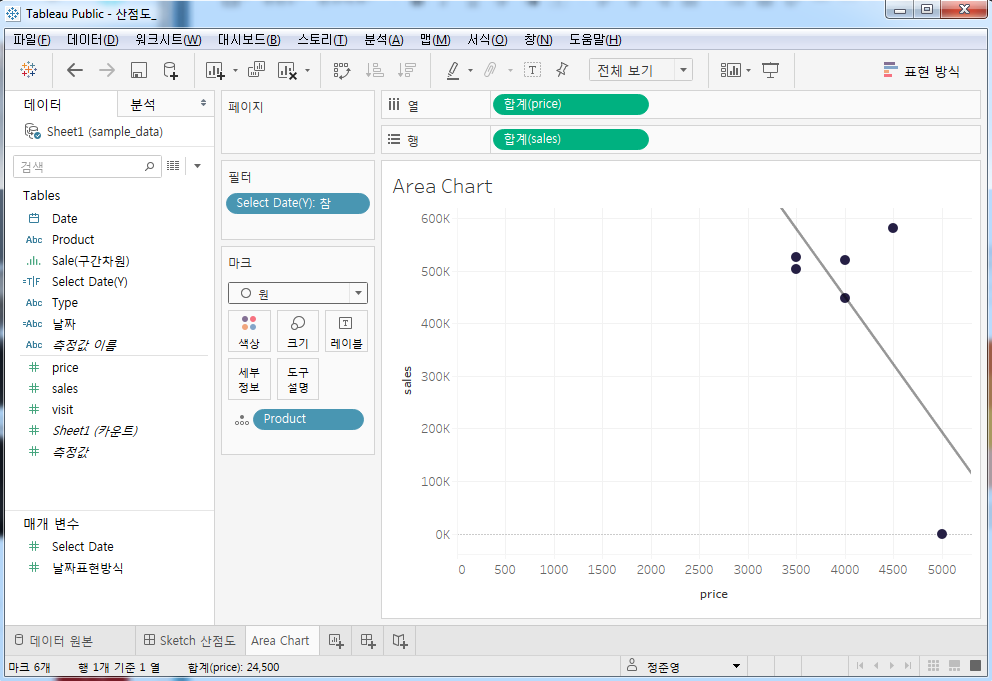Click the 크기 size mark card button
This screenshot has width=992, height=681.
[x=298, y=331]
